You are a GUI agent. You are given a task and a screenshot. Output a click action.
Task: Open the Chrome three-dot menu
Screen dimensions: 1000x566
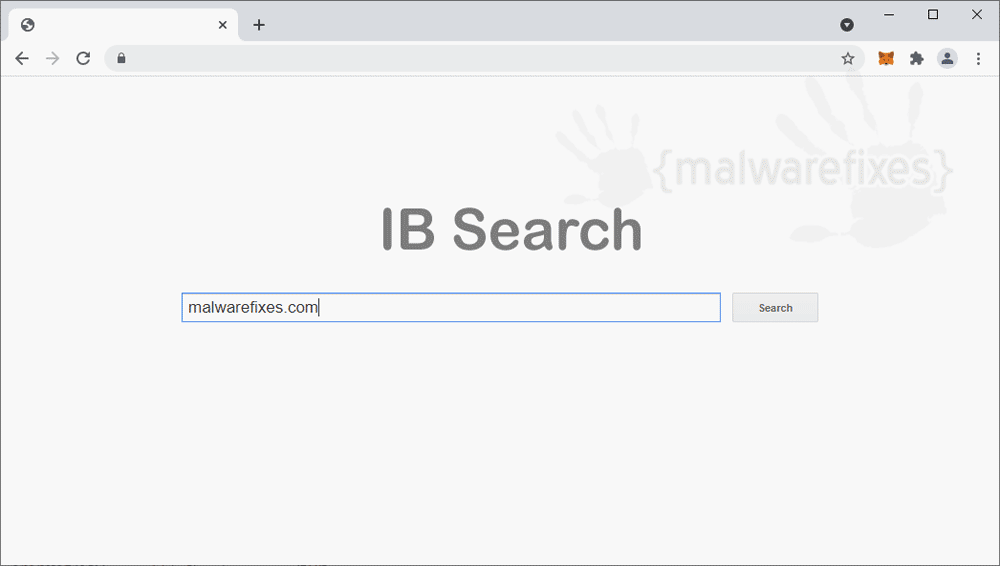point(978,59)
